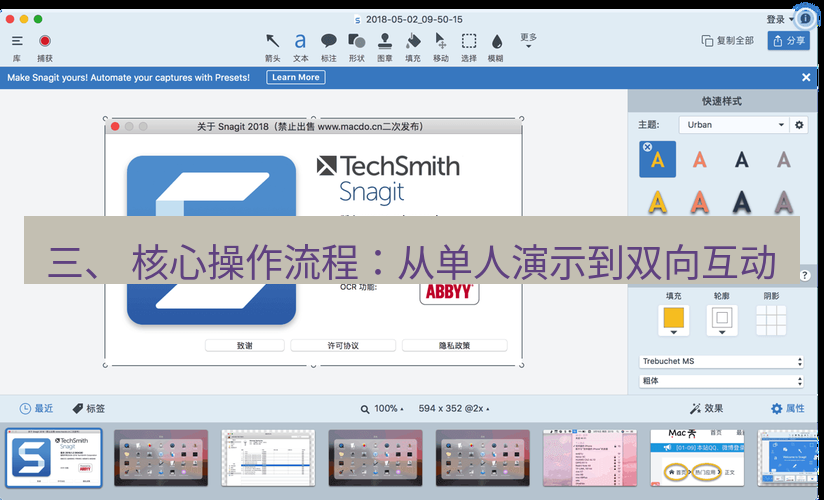Open the Urban theme dropdown
Screen dimensions: 824x500
(x=734, y=125)
